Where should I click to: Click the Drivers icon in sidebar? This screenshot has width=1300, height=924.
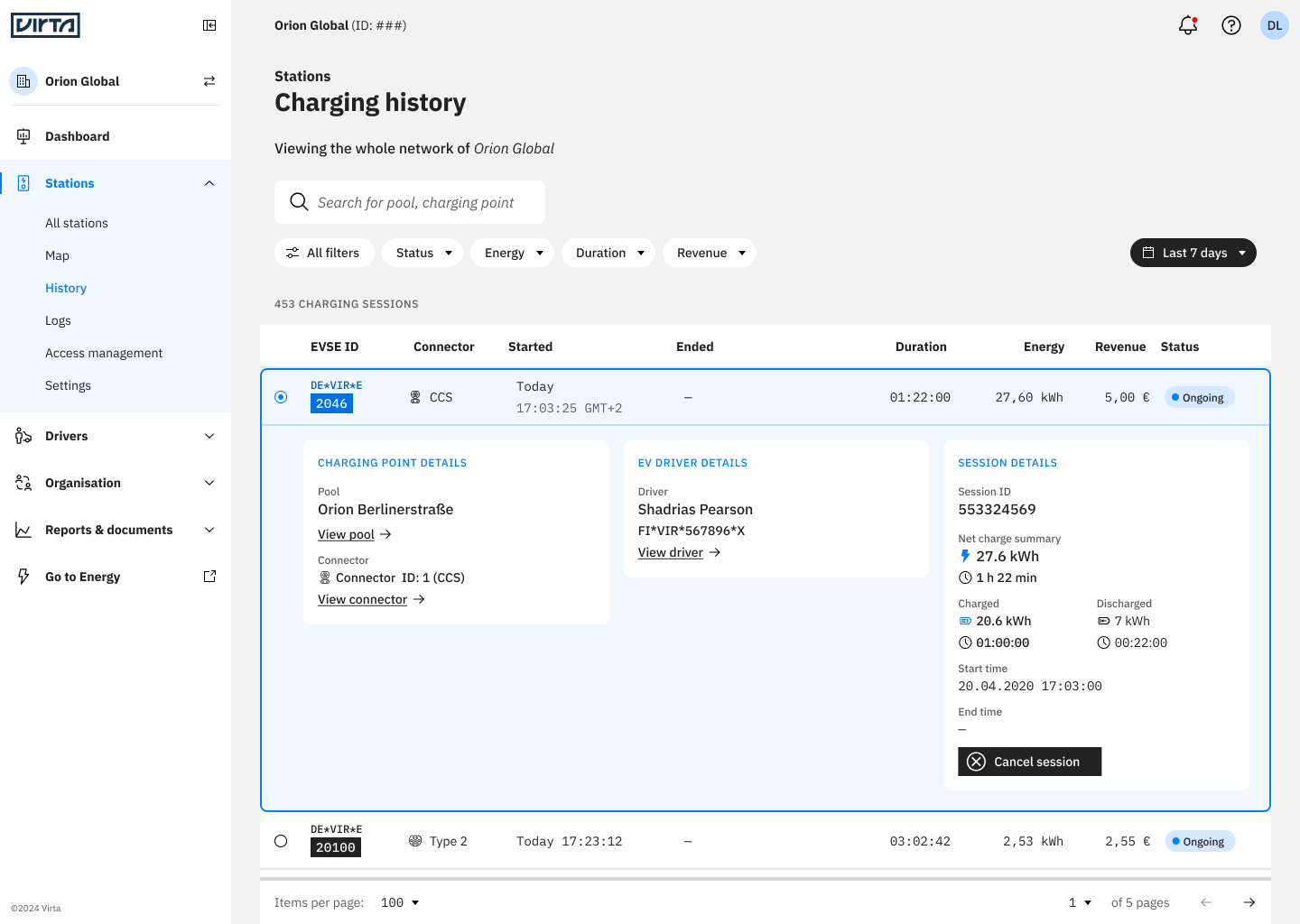pos(23,436)
